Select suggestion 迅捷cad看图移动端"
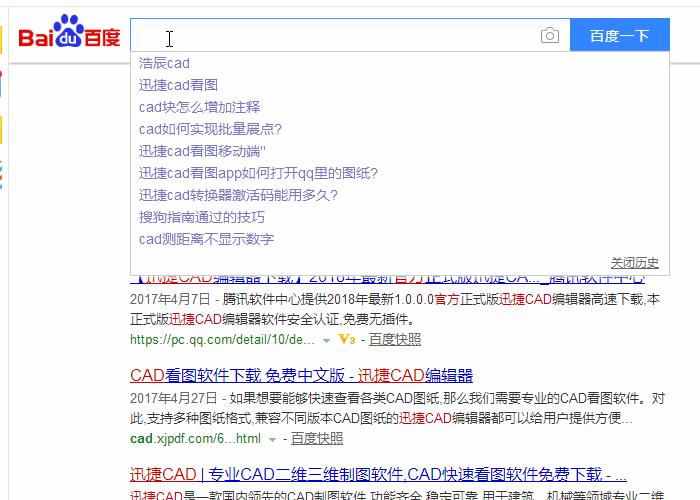The width and height of the screenshot is (700, 500). click(x=202, y=151)
